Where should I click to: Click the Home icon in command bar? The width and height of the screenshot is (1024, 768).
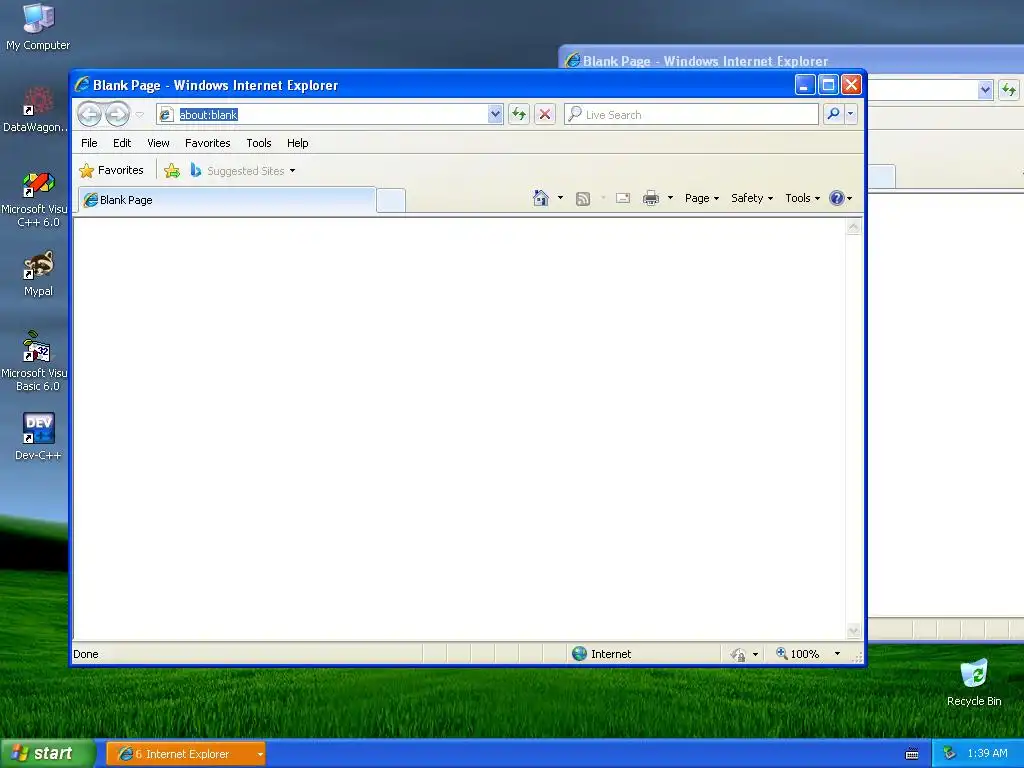pos(541,198)
